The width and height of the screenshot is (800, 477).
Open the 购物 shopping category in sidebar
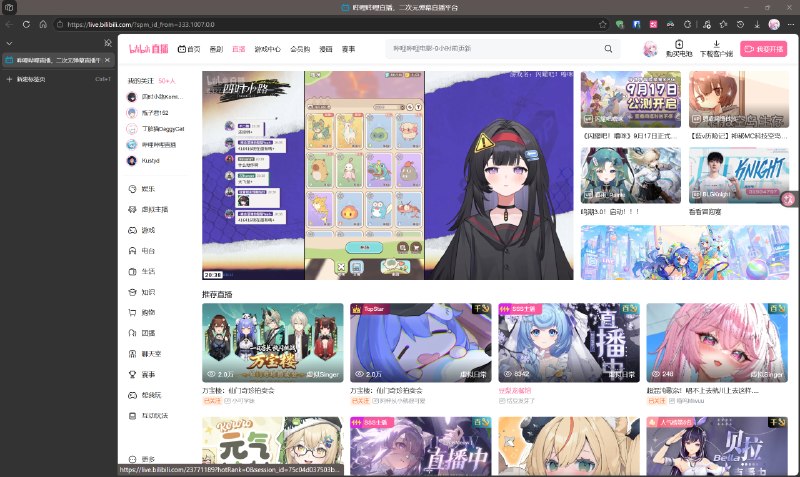(141, 312)
